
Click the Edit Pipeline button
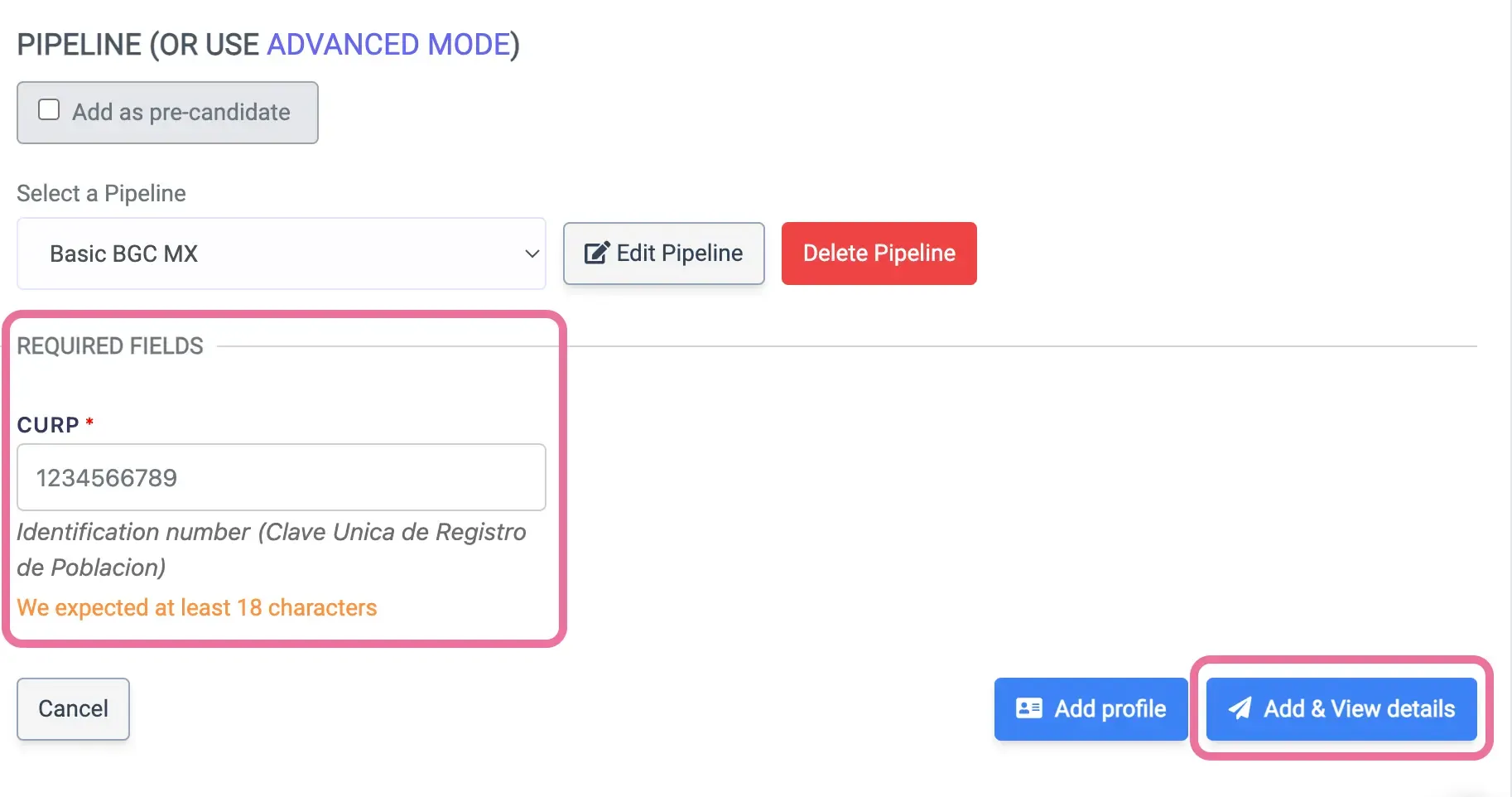(x=662, y=254)
